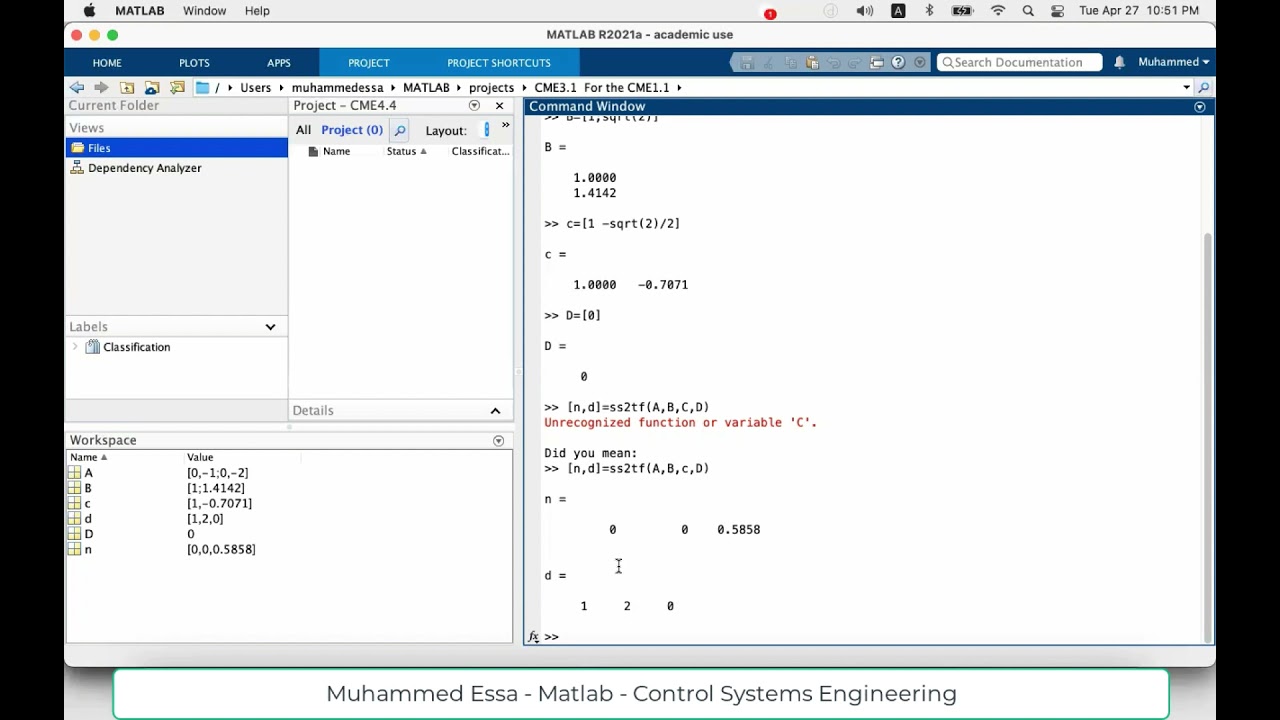Open macOS Control Center icon
This screenshot has width=1280, height=720.
click(x=1057, y=11)
